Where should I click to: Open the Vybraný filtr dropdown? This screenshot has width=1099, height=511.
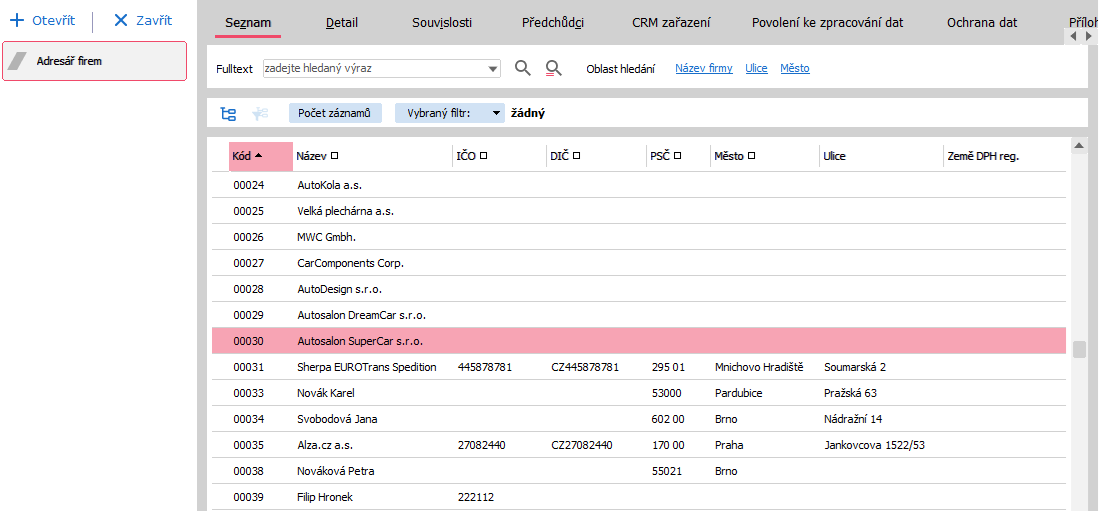(497, 114)
